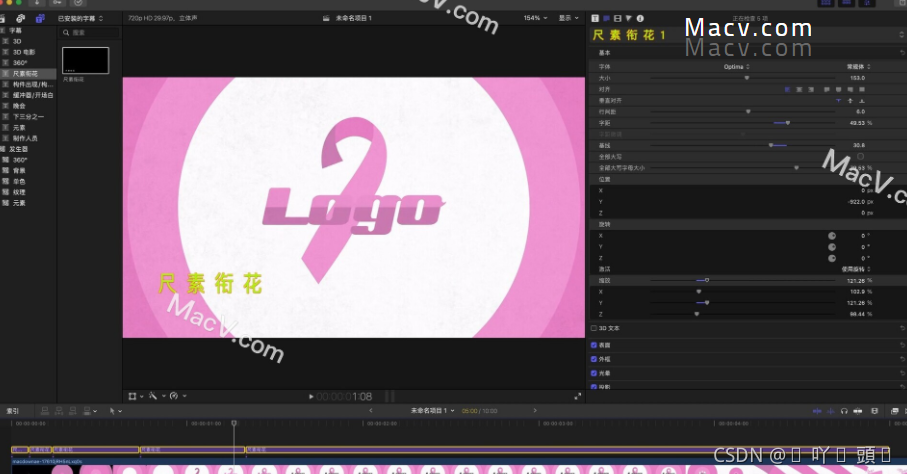Enable the 3D 文本 checkbox

coord(594,328)
